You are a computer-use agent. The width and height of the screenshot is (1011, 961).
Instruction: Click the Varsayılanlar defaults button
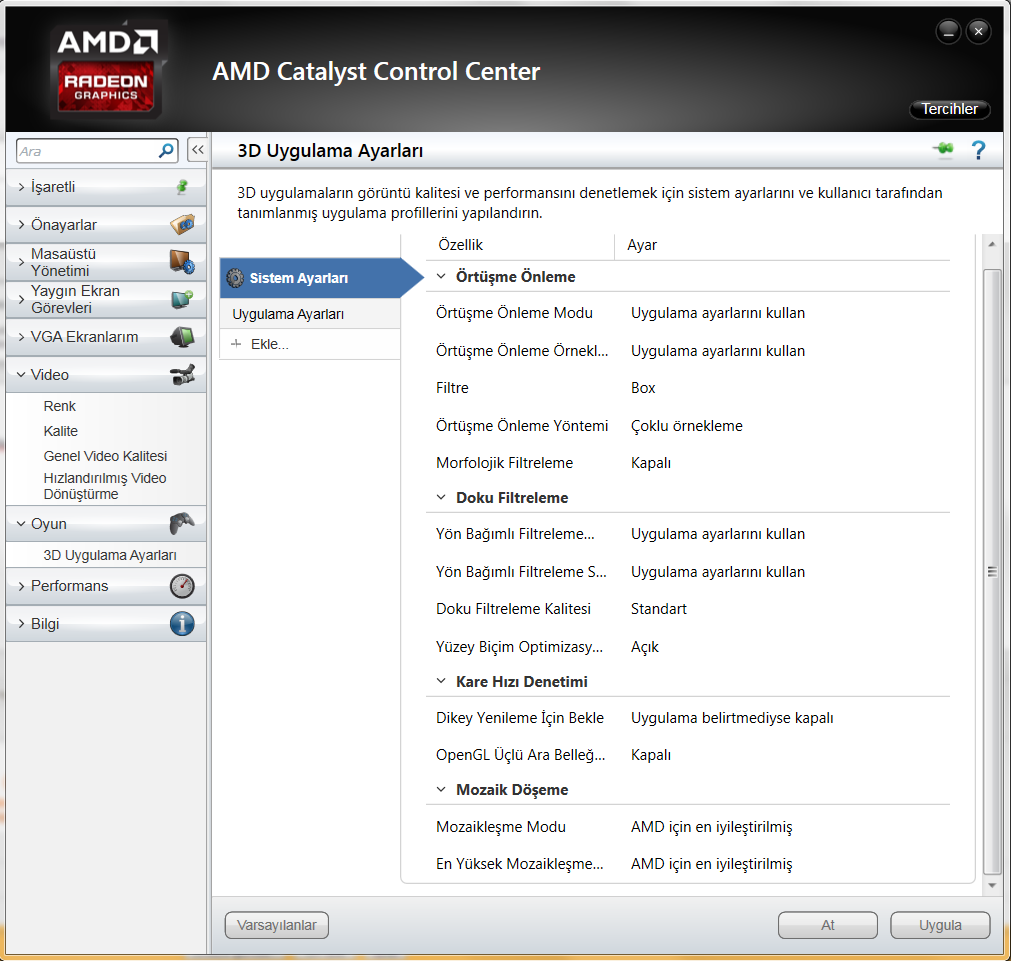(277, 925)
